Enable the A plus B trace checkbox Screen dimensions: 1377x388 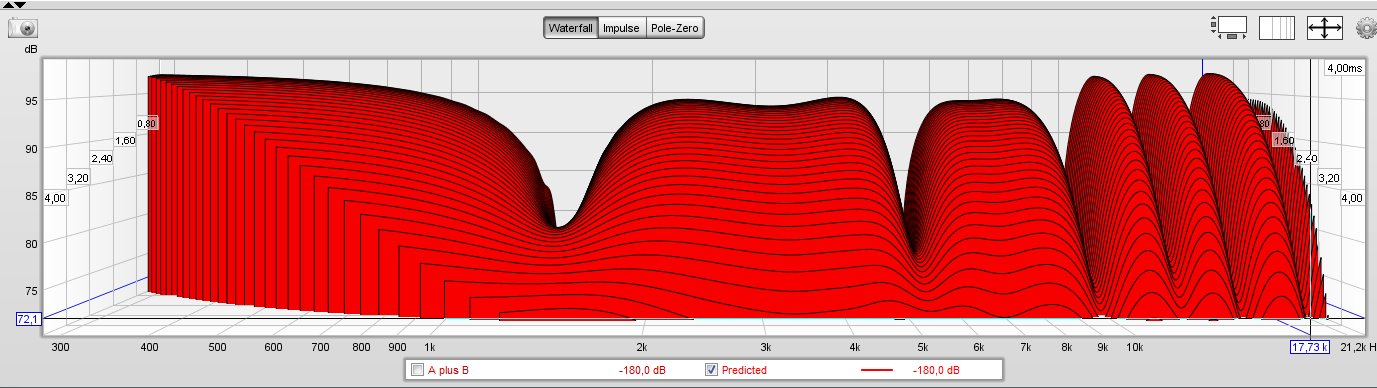click(x=417, y=370)
